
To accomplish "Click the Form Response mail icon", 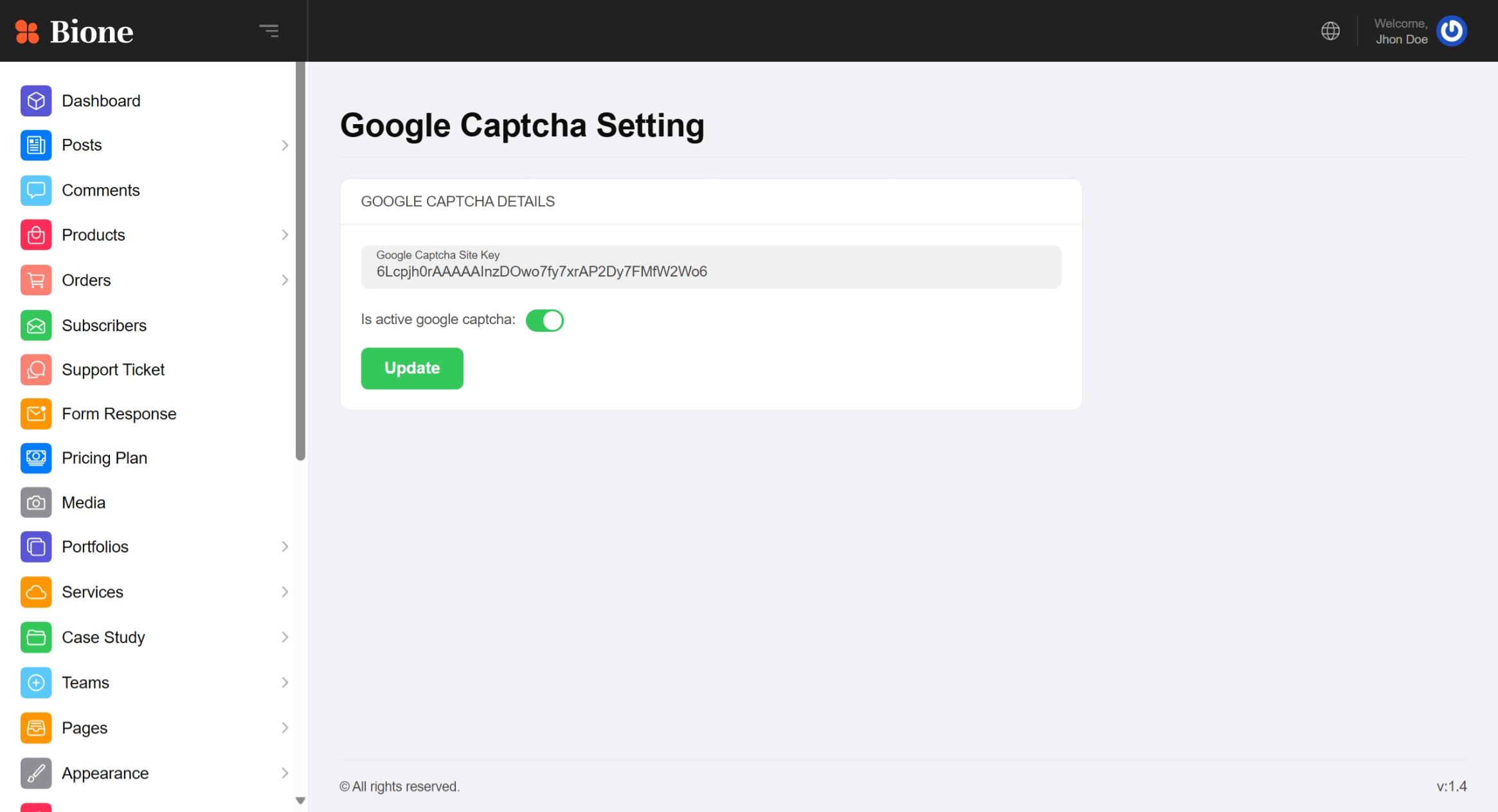I will coord(36,413).
